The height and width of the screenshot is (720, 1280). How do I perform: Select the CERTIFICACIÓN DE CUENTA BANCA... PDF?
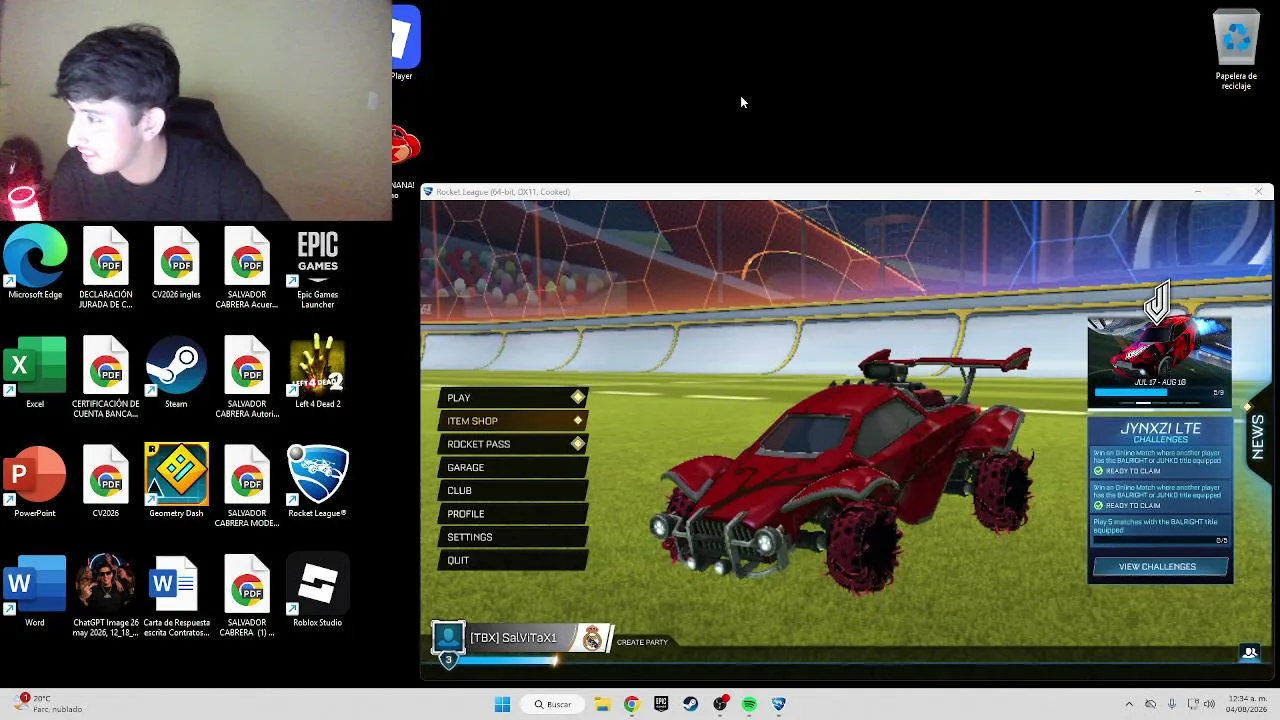(106, 378)
